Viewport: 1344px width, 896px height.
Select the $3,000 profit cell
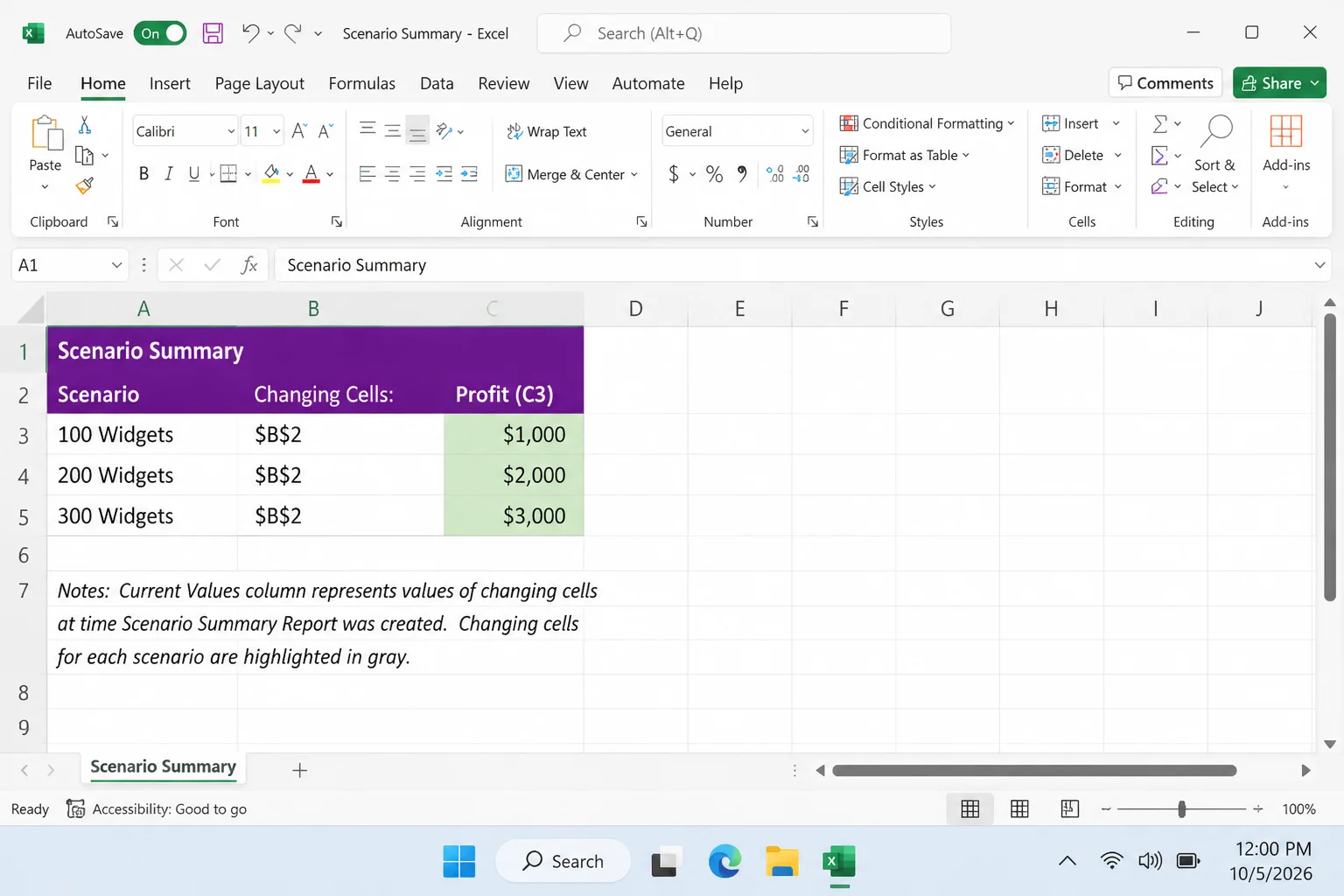(514, 515)
